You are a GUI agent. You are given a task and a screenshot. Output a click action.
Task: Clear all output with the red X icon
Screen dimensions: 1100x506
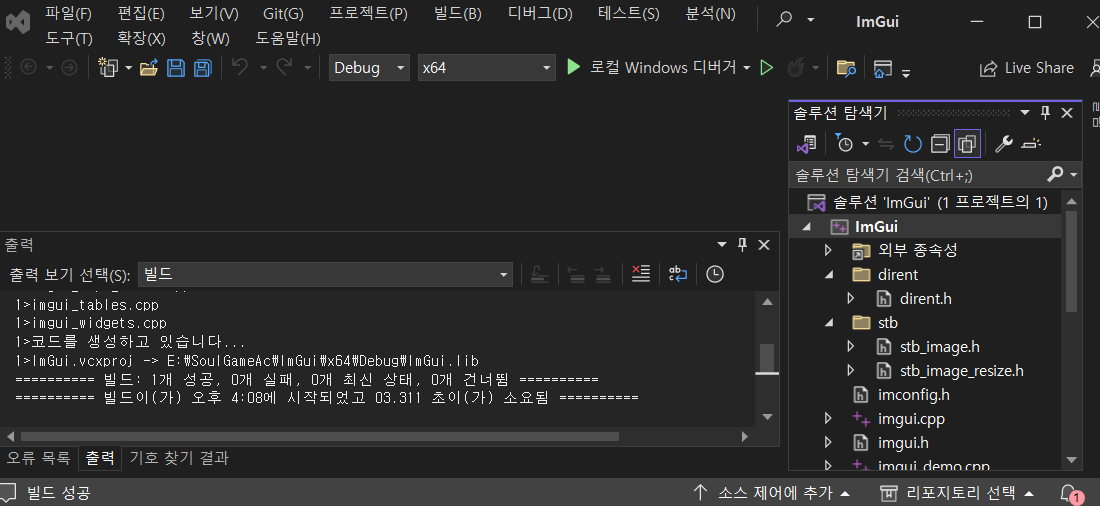pyautogui.click(x=640, y=274)
